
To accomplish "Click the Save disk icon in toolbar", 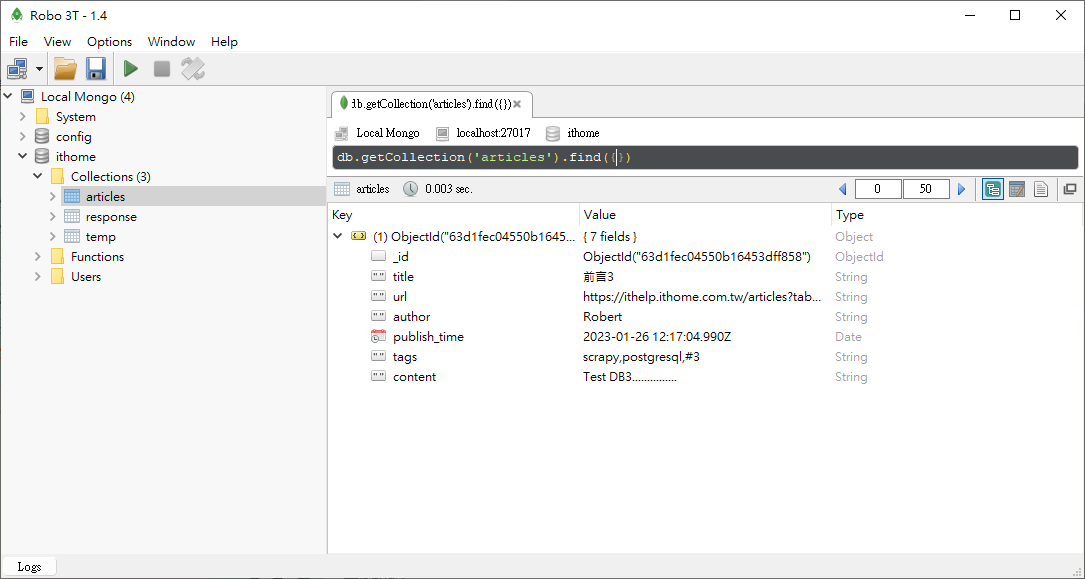I will pos(96,69).
